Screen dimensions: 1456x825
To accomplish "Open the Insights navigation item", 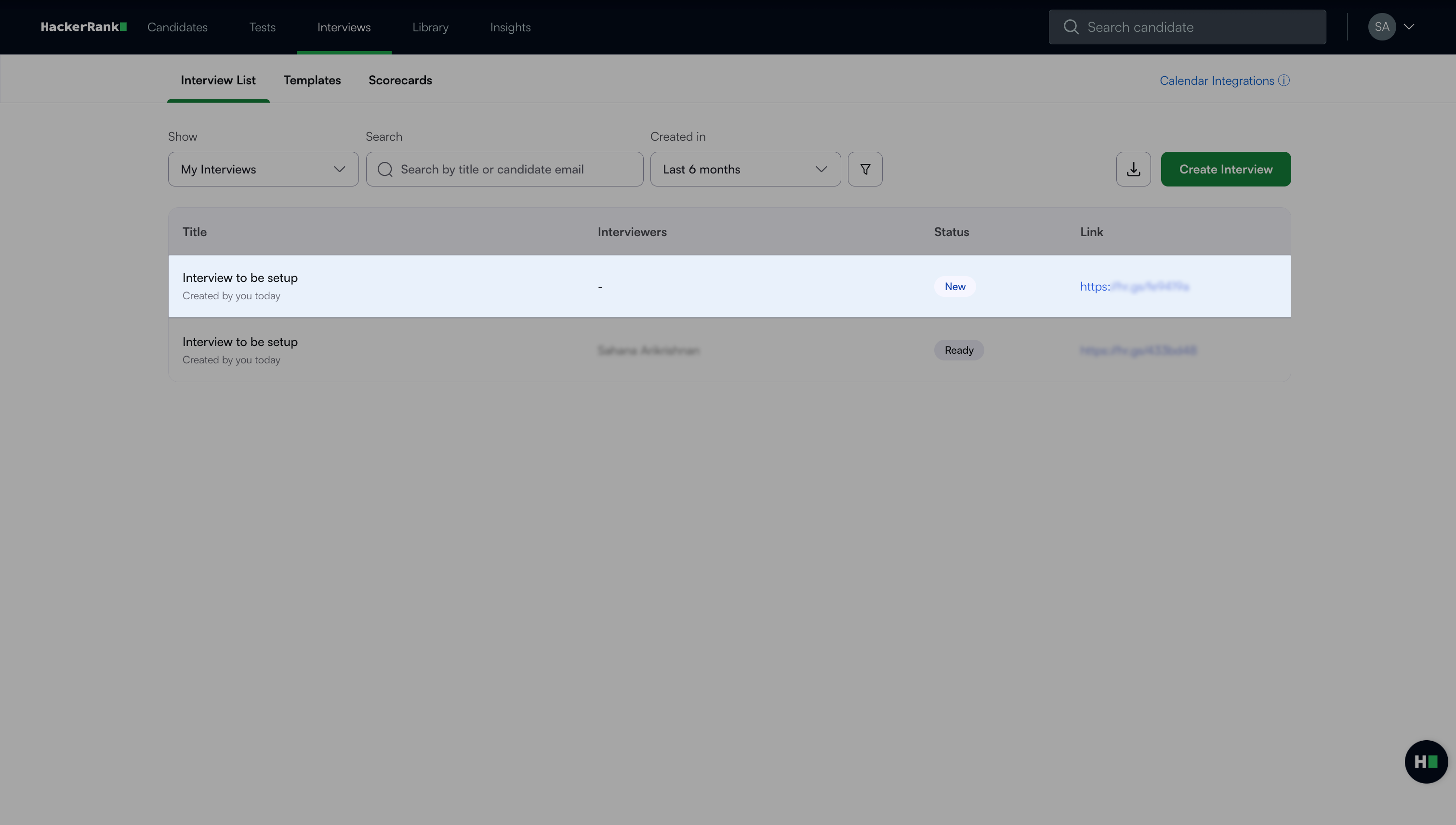I will [510, 27].
